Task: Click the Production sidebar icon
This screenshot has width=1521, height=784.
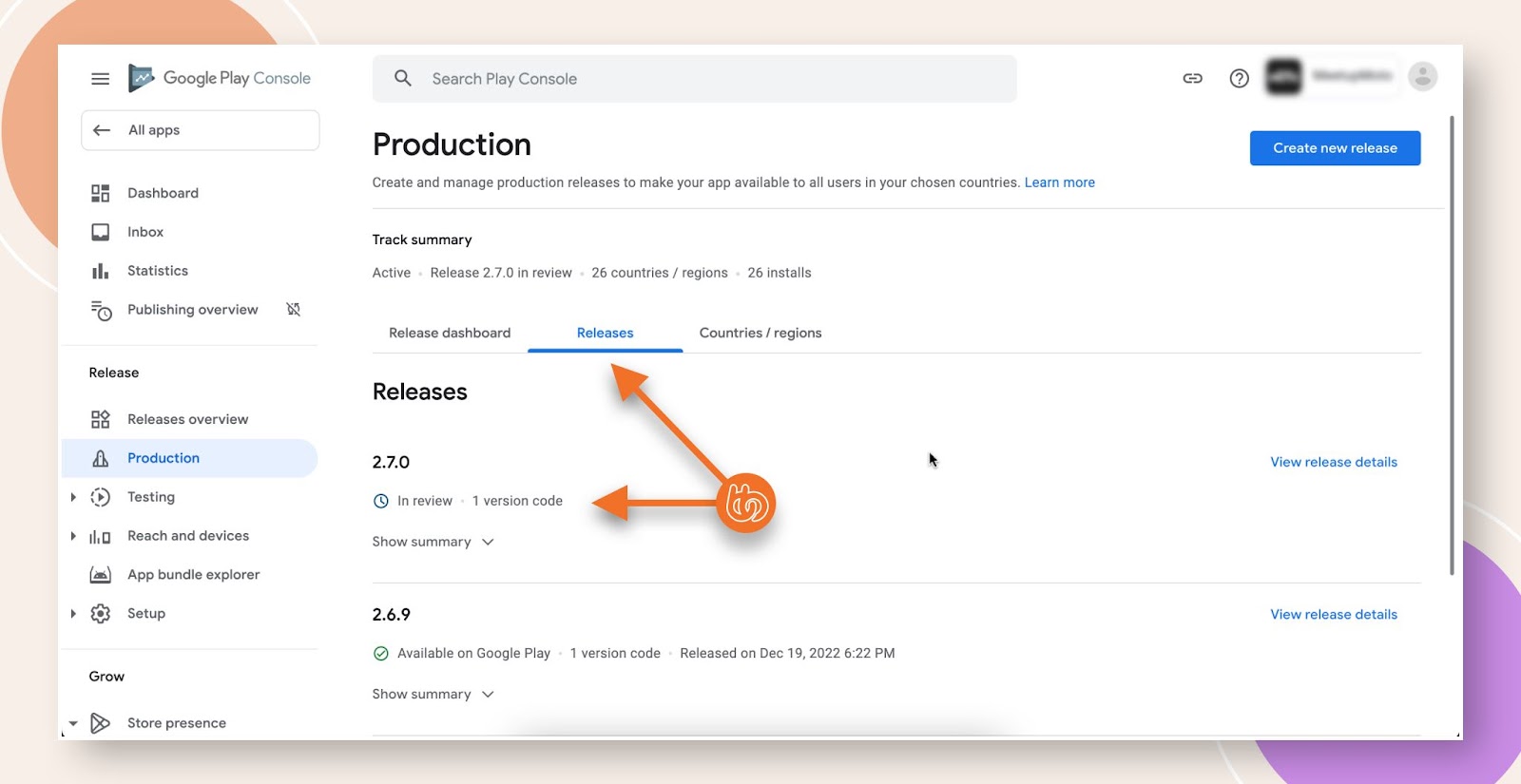Action: tap(100, 458)
